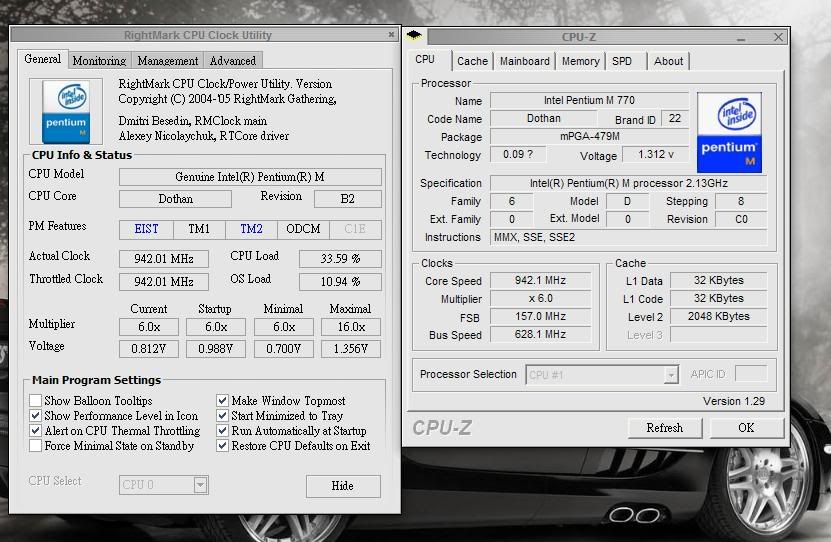This screenshot has height=542, width=831.
Task: Click the Brand ID 22 value
Action: tap(675, 118)
